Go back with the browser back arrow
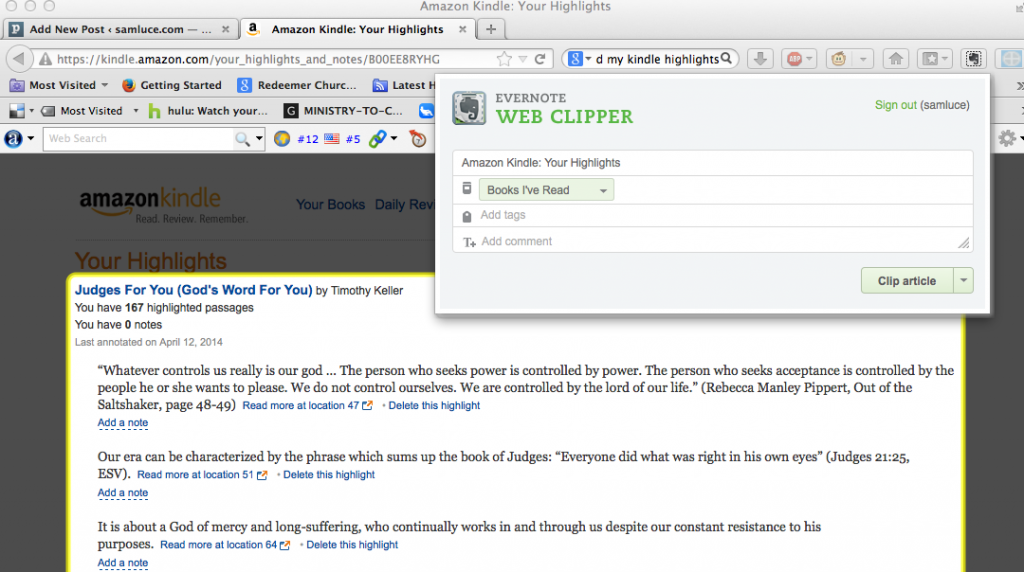Viewport: 1024px width, 572px height. click(x=19, y=59)
